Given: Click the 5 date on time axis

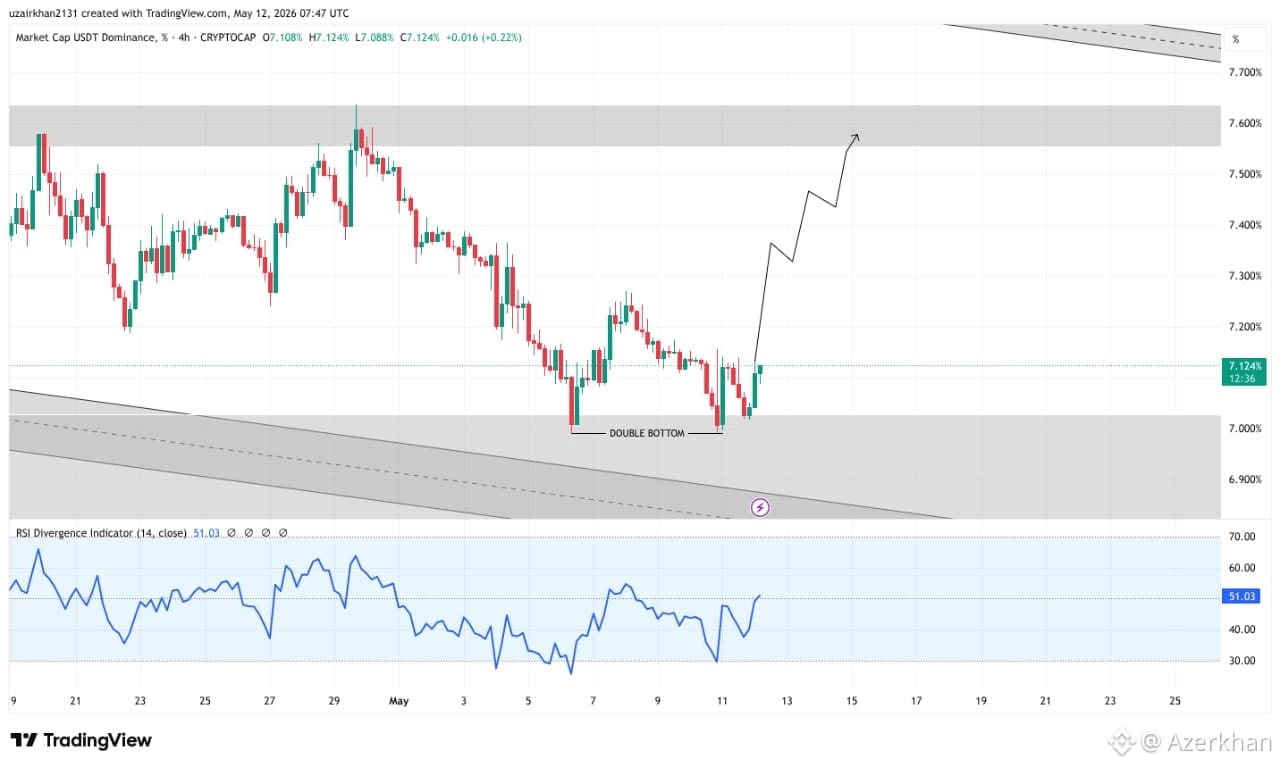Looking at the screenshot, I should (x=528, y=701).
